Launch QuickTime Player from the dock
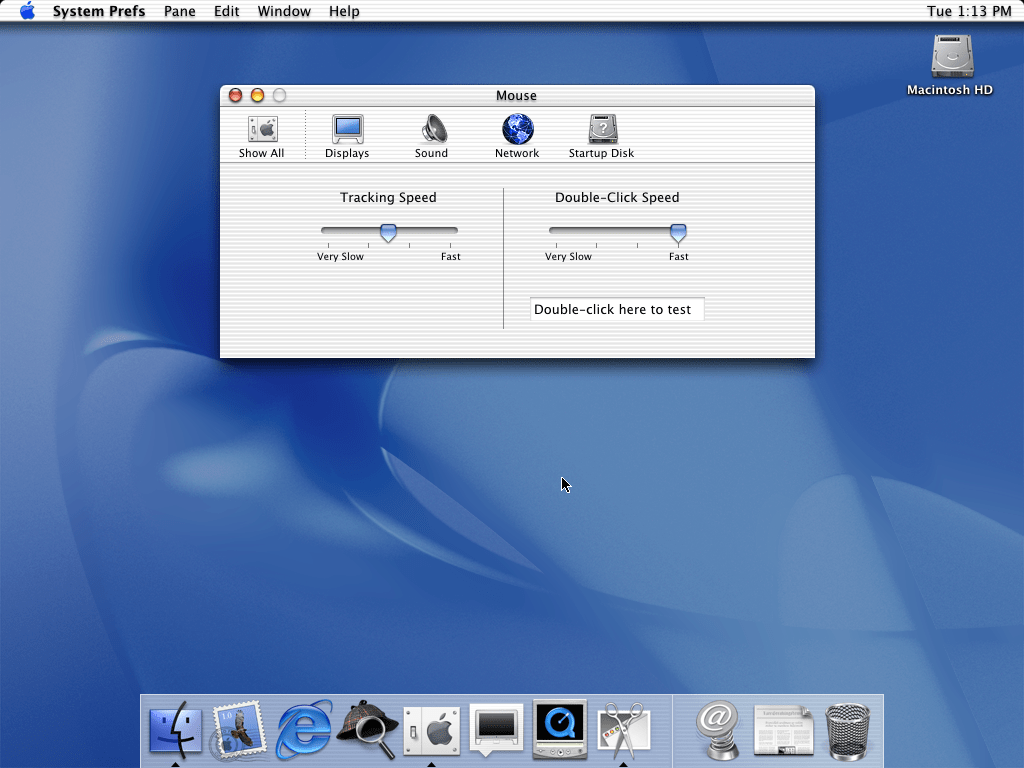This screenshot has height=768, width=1024. pyautogui.click(x=560, y=730)
